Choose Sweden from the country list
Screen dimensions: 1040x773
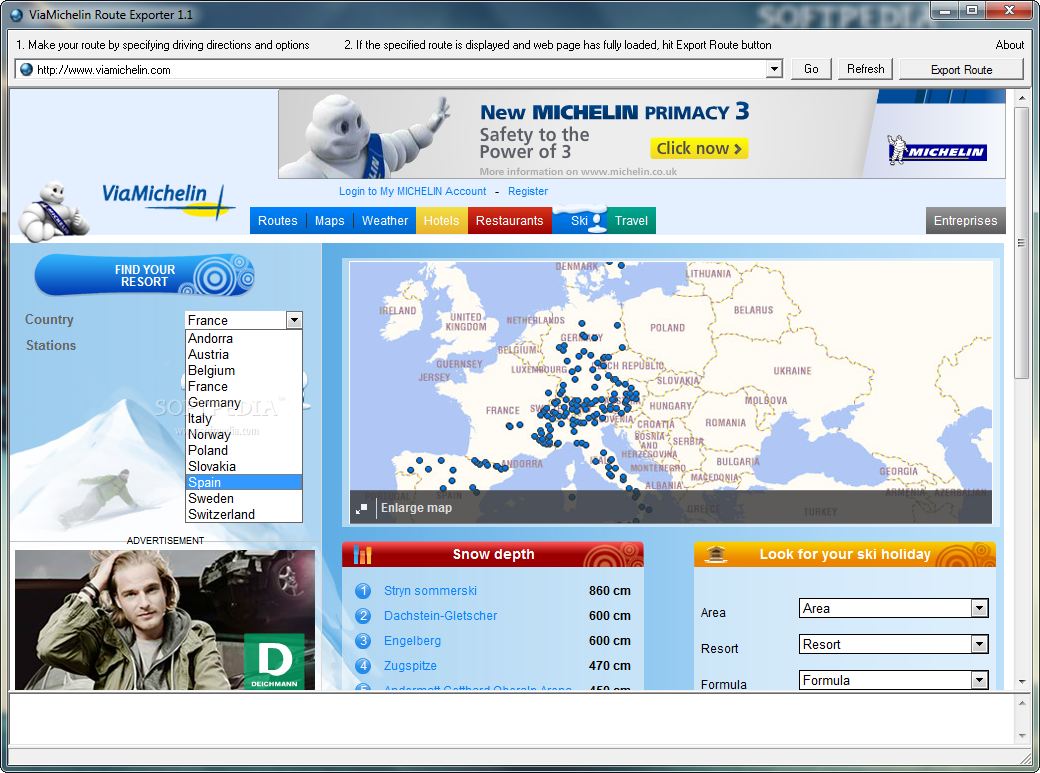tap(243, 498)
